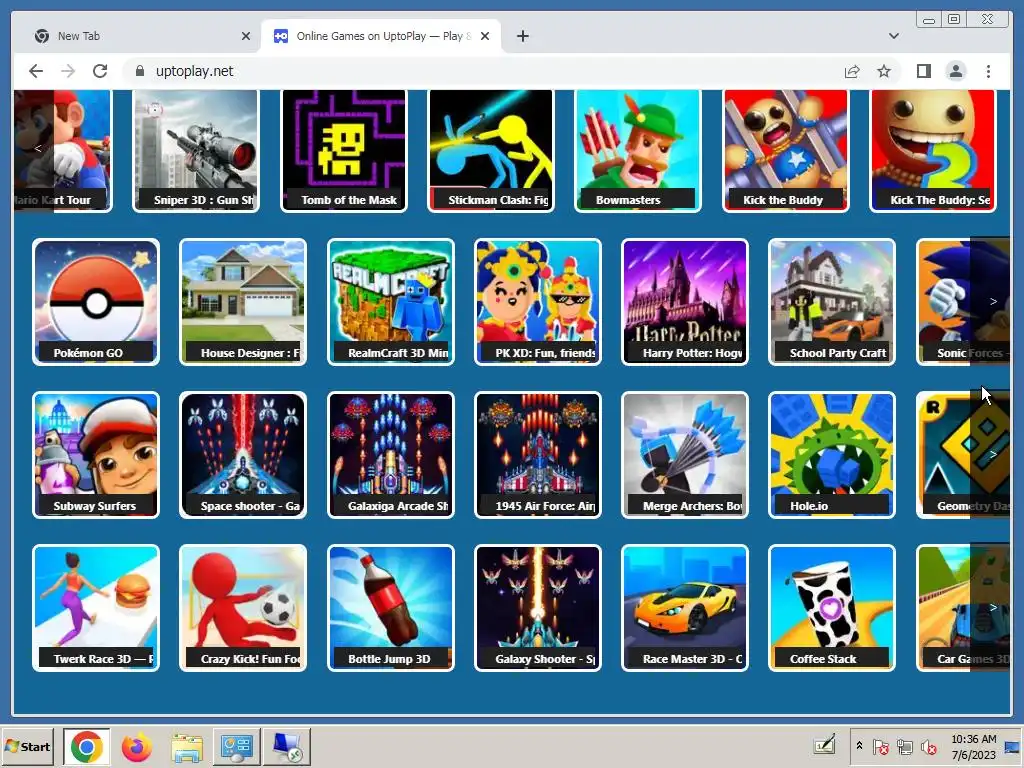Play Stickman Clash game
1024x768 pixels.
point(490,150)
